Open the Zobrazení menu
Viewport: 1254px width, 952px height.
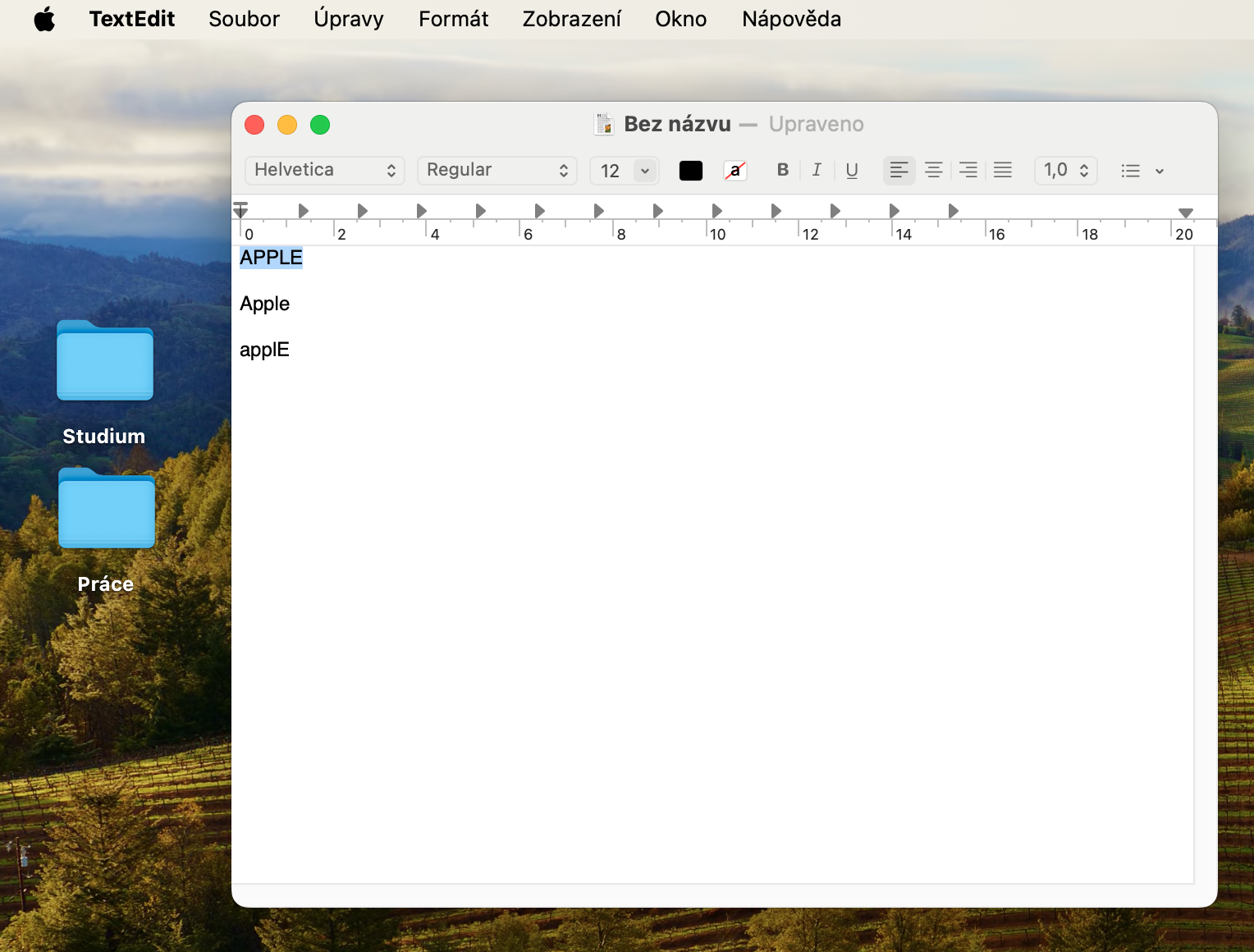coord(571,19)
